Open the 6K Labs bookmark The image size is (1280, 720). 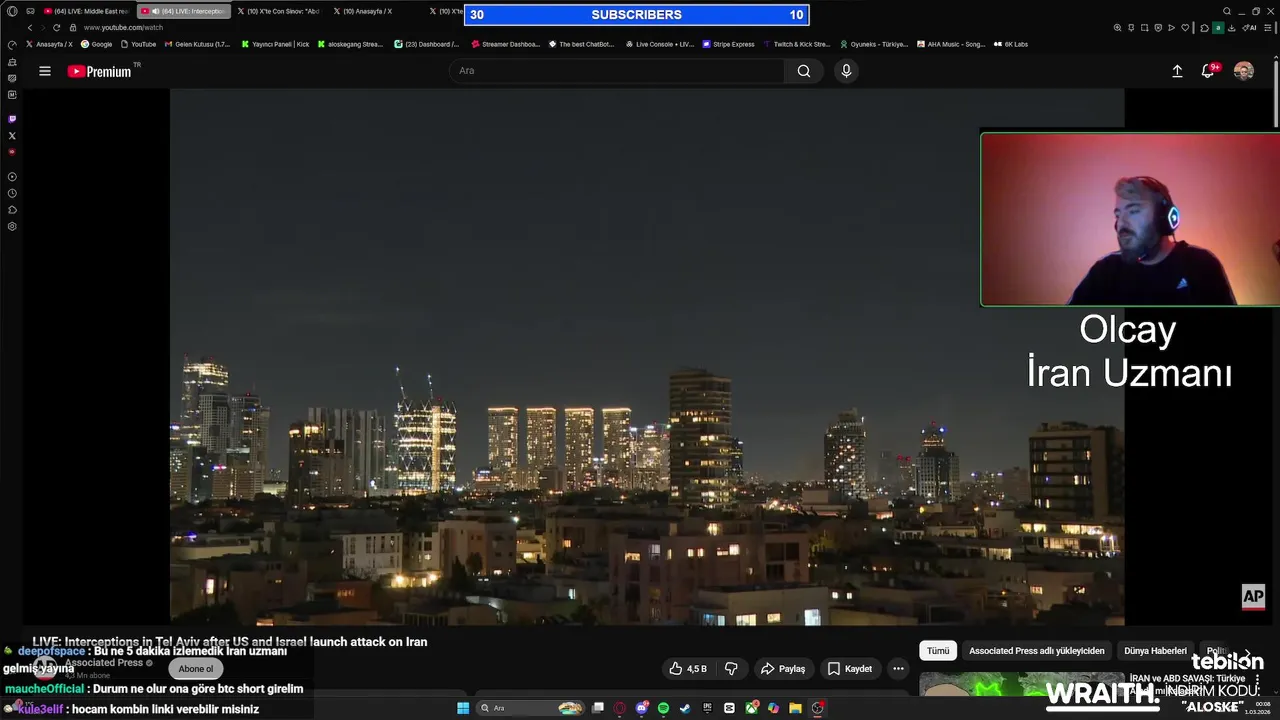1011,44
